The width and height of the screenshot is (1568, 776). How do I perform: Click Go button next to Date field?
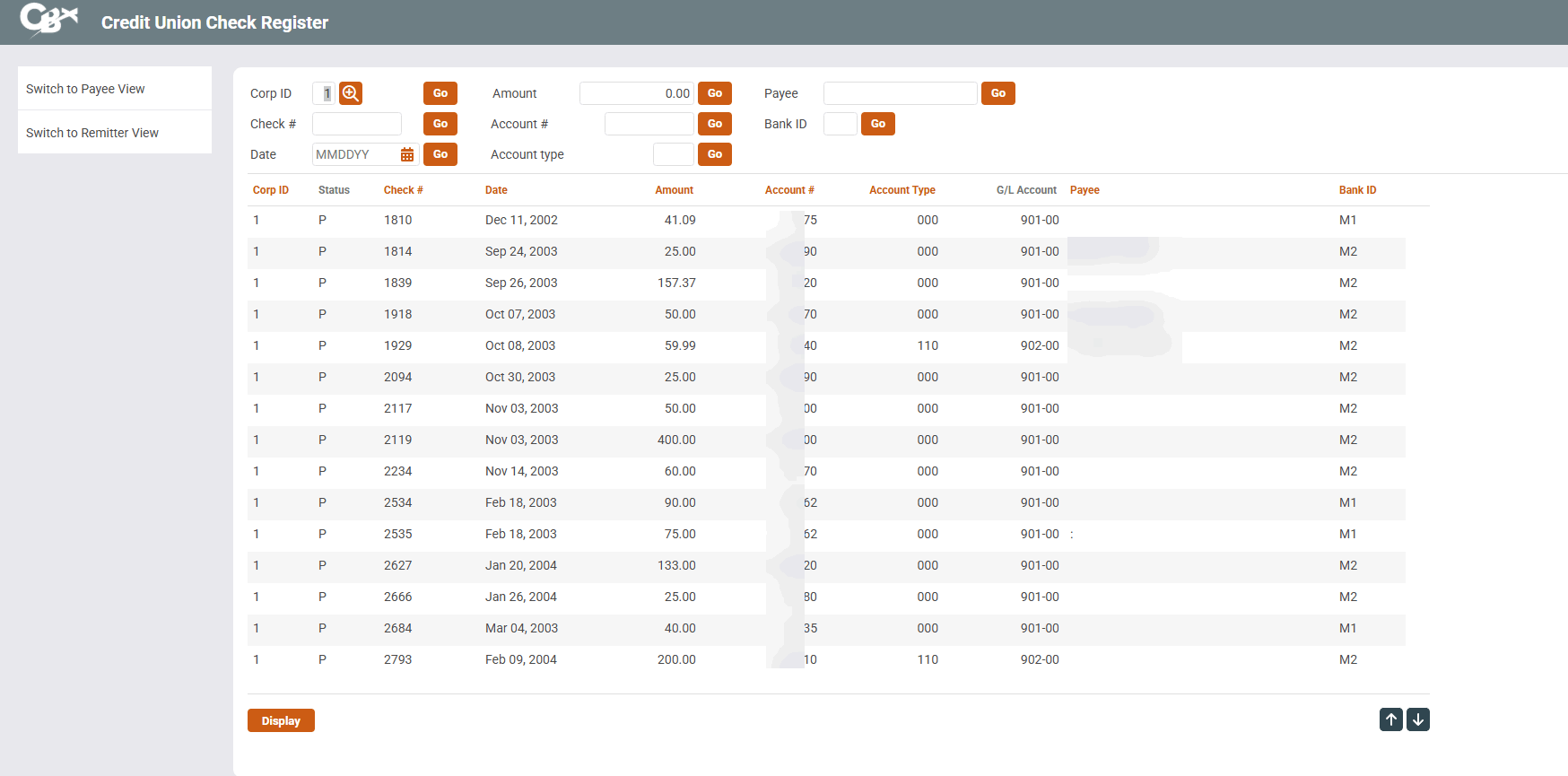click(x=440, y=154)
